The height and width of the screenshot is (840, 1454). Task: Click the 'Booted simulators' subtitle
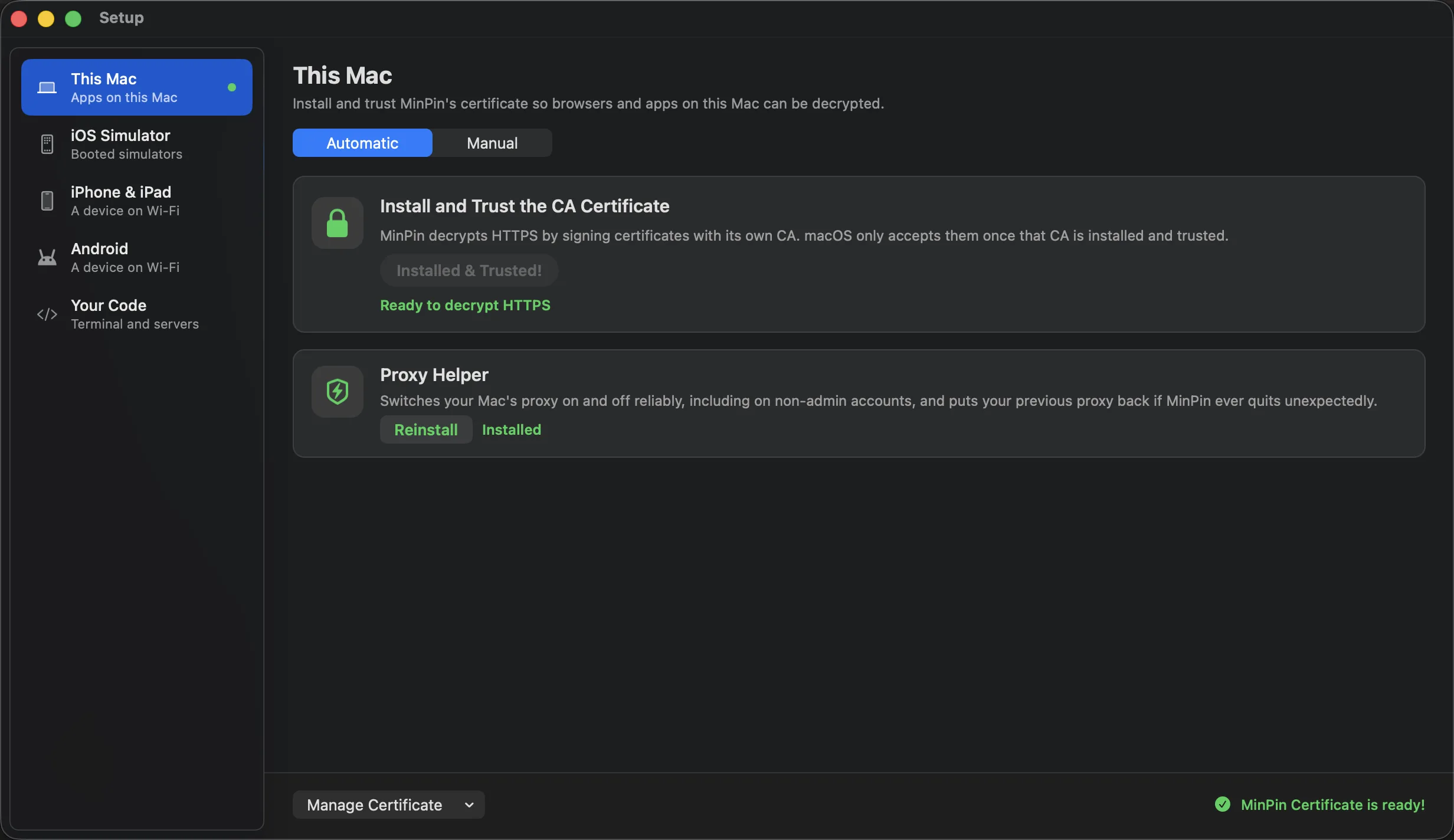tap(126, 154)
